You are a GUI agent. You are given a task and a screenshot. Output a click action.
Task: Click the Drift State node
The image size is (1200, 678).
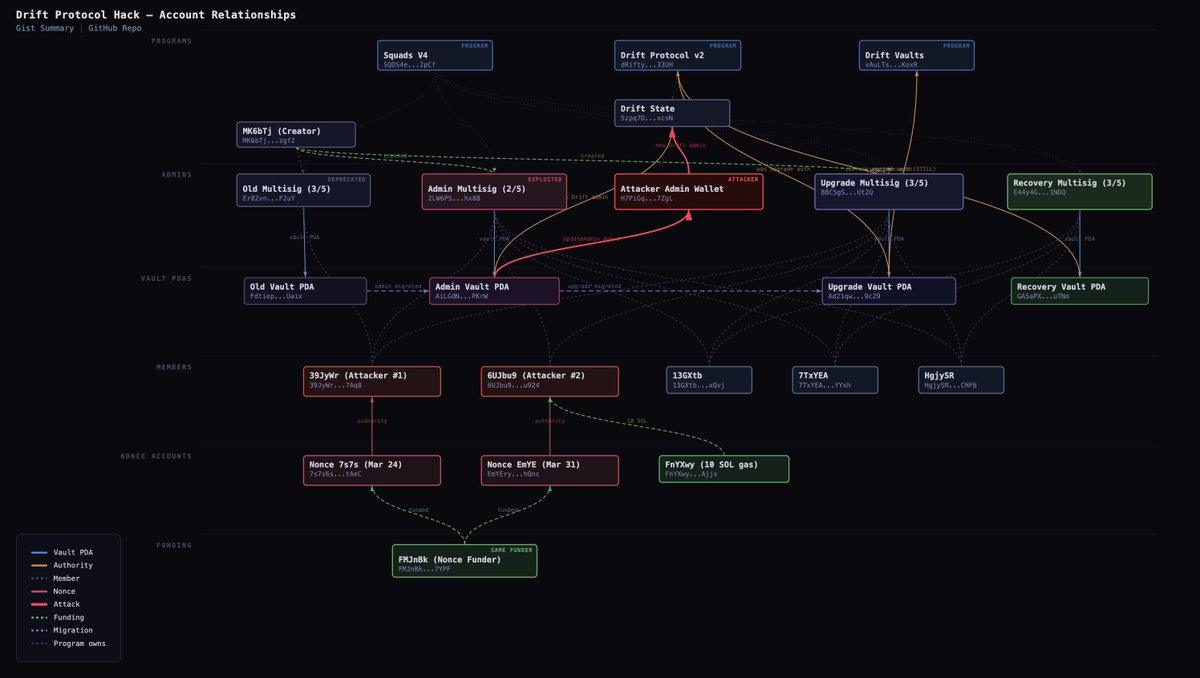pos(672,113)
